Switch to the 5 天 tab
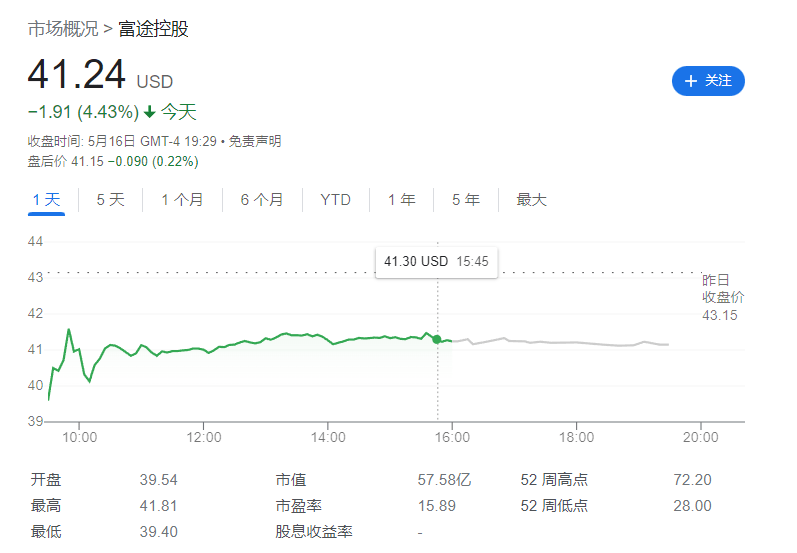The image size is (797, 553). (x=110, y=200)
